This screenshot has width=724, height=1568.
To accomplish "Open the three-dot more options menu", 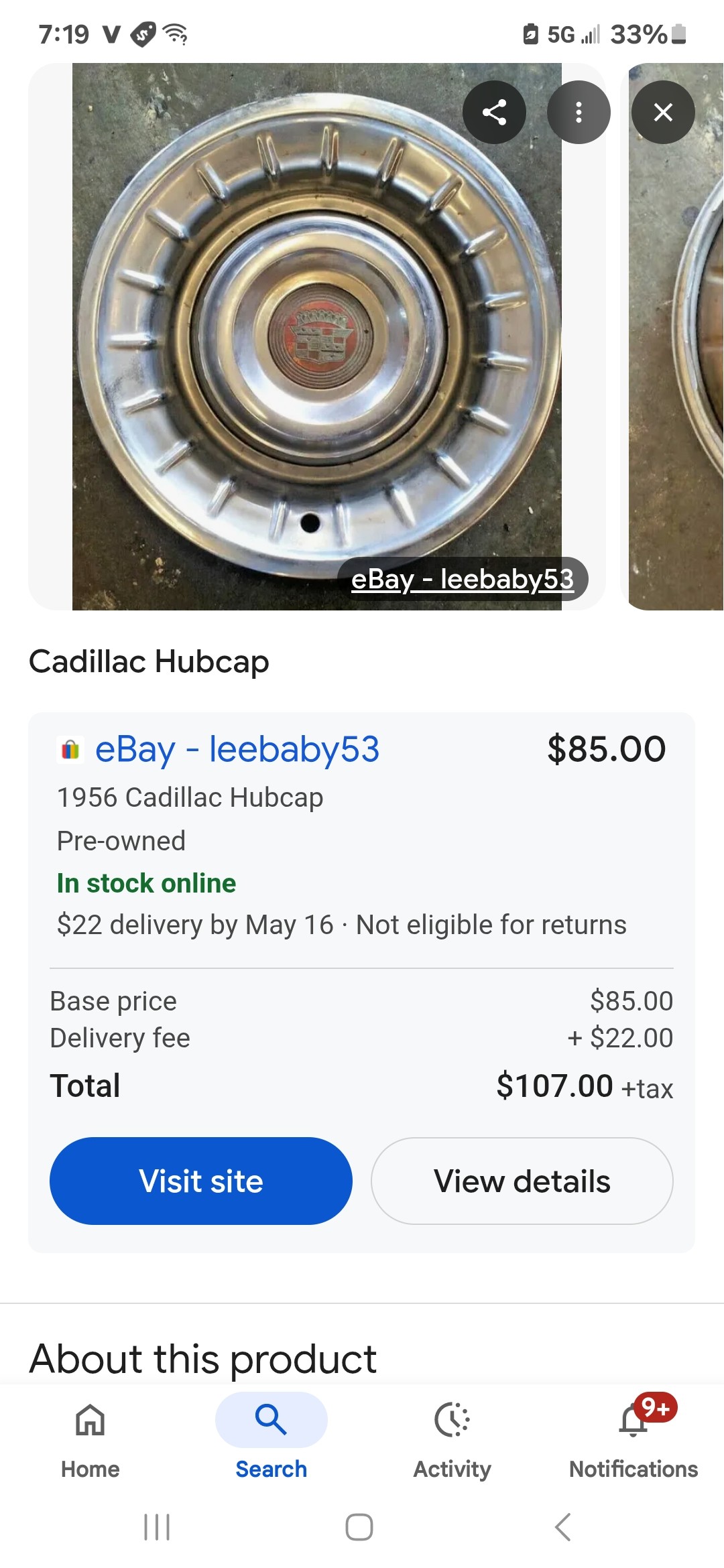I will [x=579, y=112].
